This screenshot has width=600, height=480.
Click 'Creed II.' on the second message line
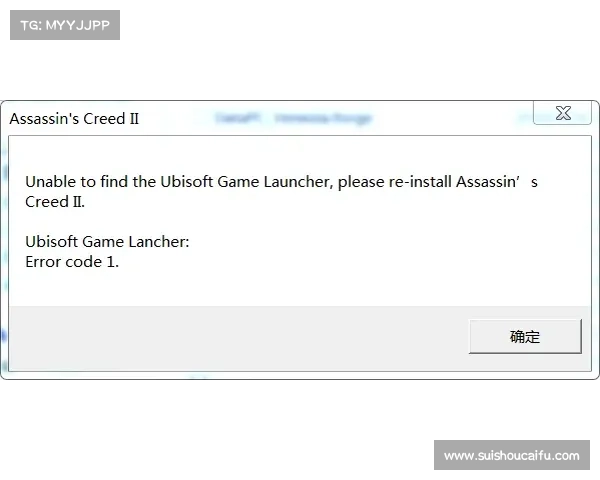coord(55,202)
